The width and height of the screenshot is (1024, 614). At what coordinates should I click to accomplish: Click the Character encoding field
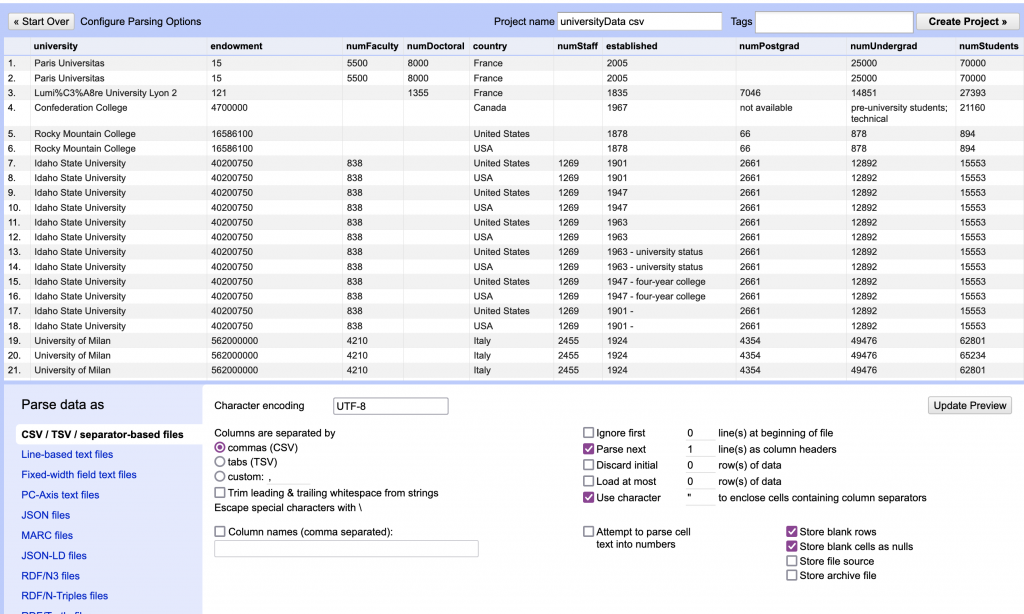(391, 406)
